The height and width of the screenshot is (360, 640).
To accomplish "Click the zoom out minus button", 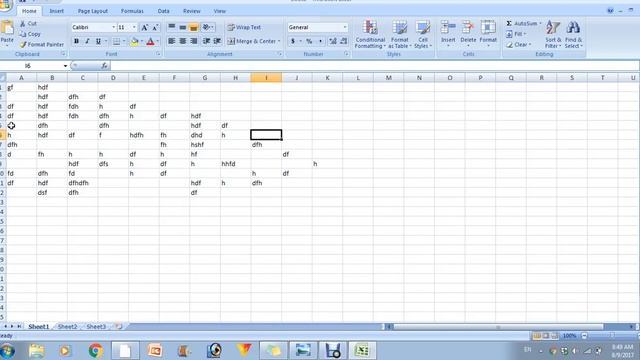I will [584, 336].
